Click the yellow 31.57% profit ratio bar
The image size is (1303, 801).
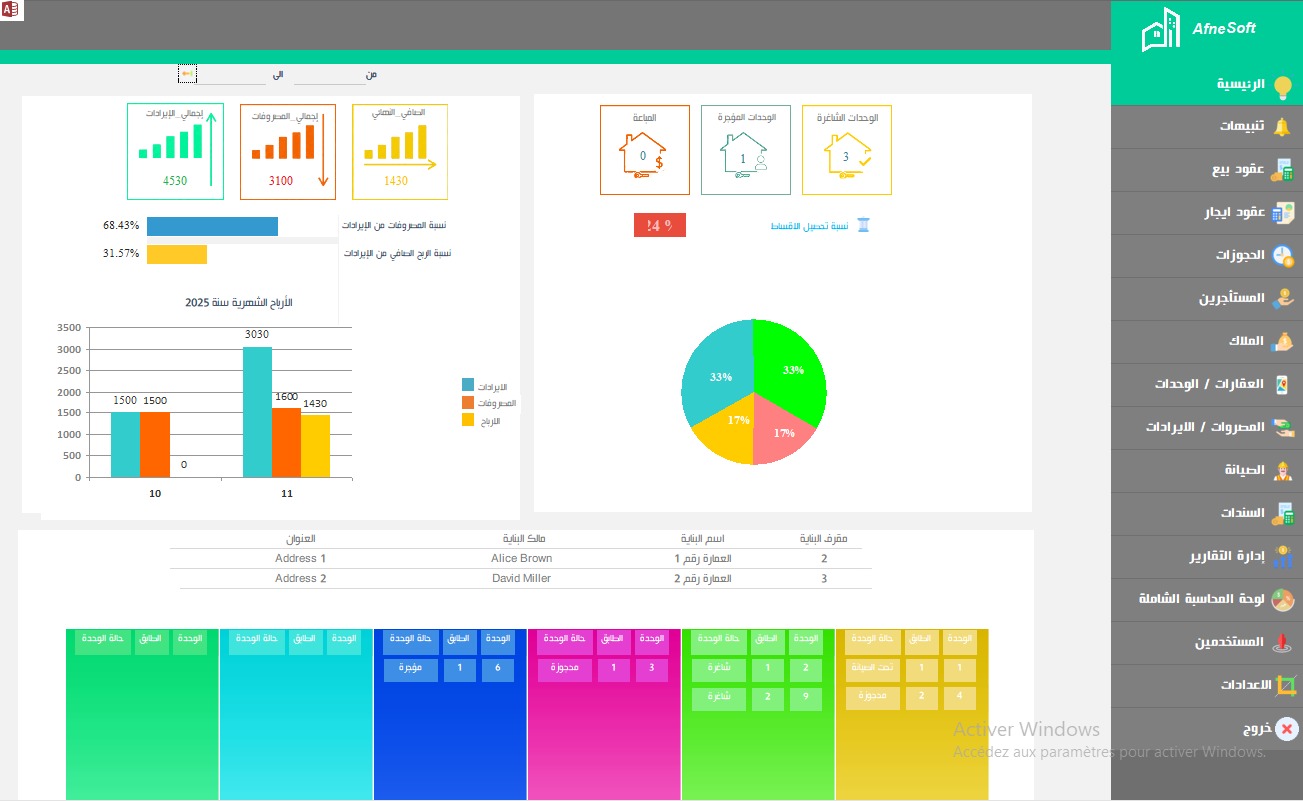click(177, 255)
